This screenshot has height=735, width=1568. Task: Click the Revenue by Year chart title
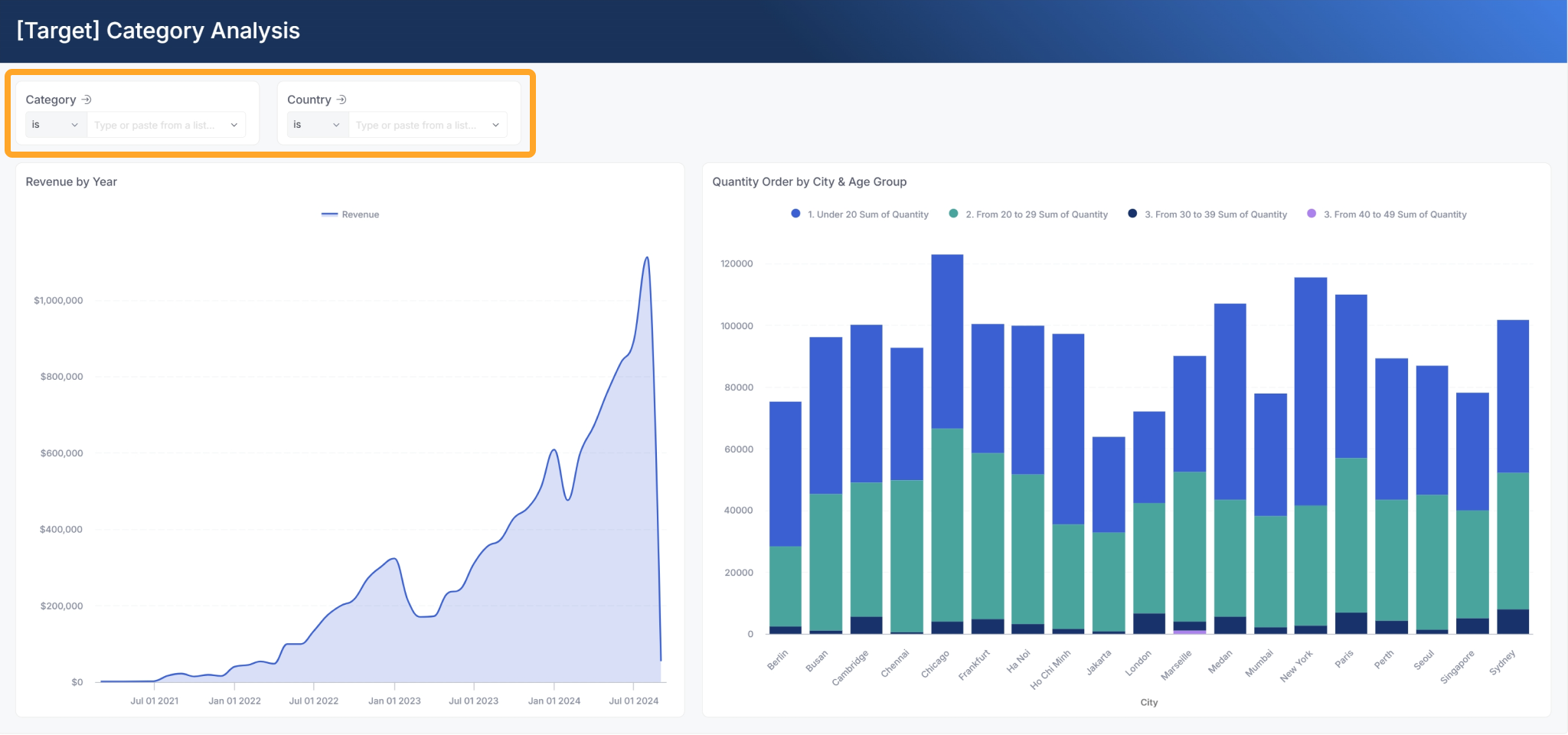click(71, 181)
